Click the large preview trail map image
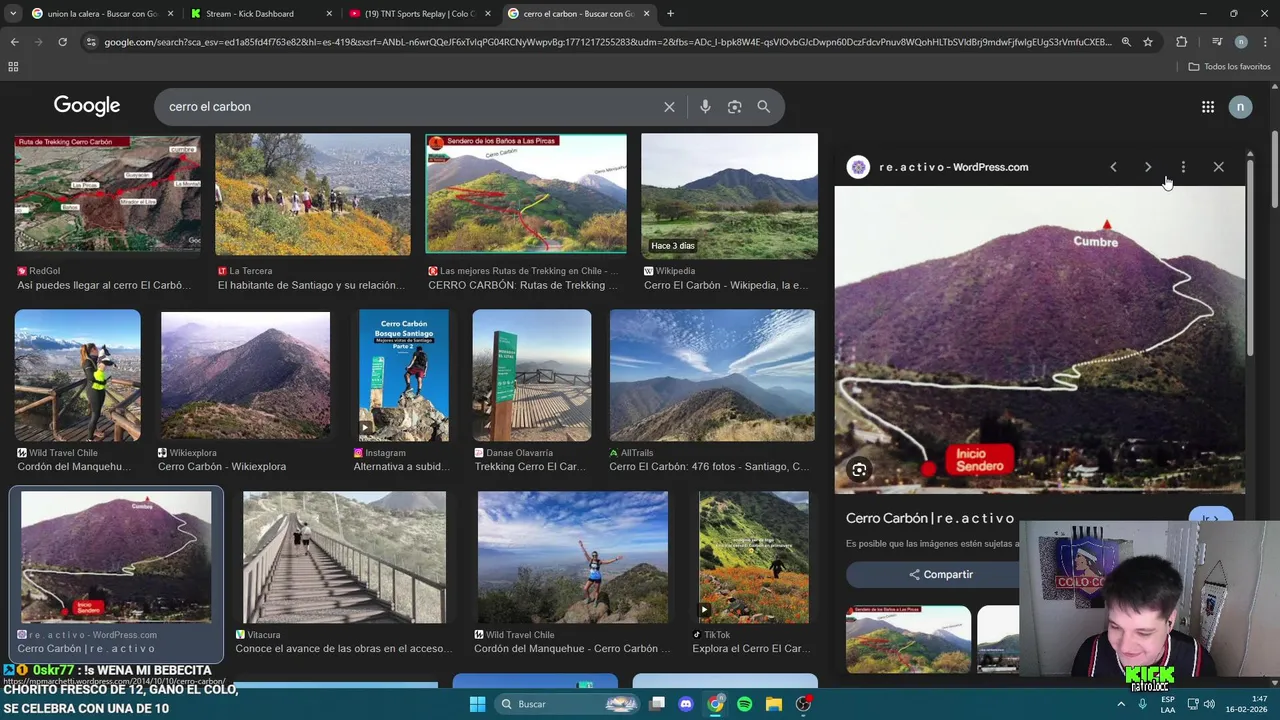Image resolution: width=1280 pixels, height=720 pixels. [1040, 340]
